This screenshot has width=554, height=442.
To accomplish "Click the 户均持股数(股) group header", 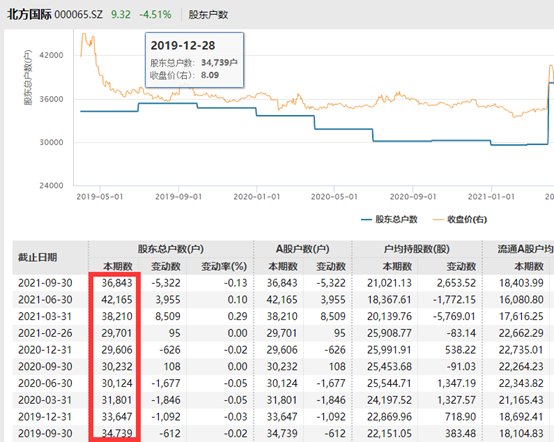I will tap(417, 249).
